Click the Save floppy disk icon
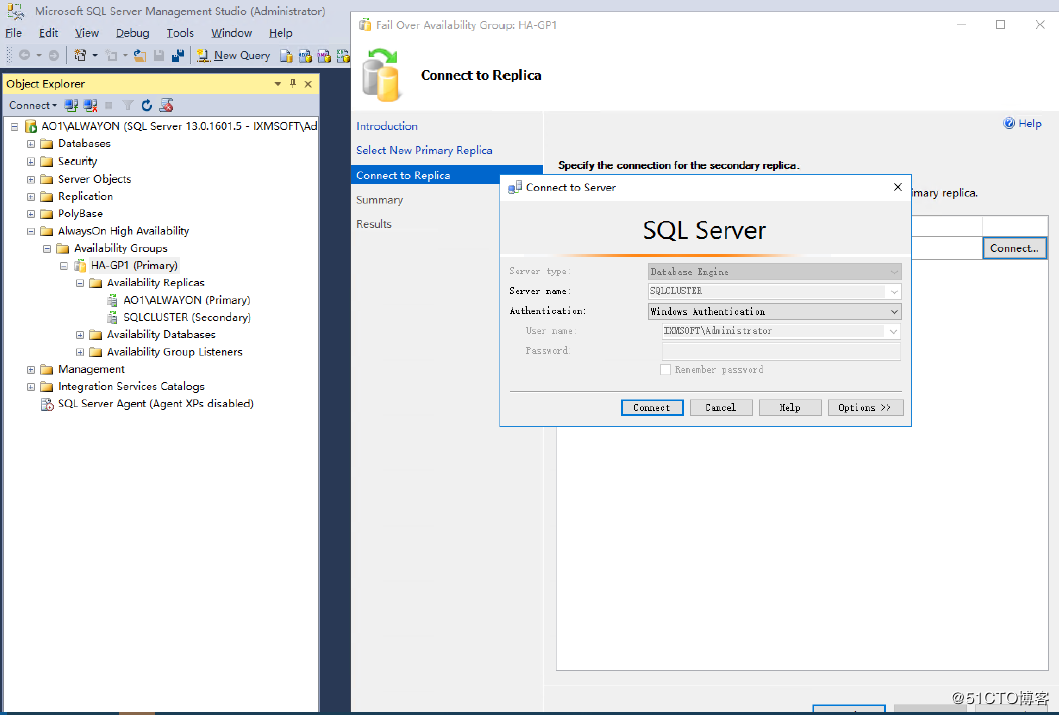The width and height of the screenshot is (1059, 715). click(159, 55)
